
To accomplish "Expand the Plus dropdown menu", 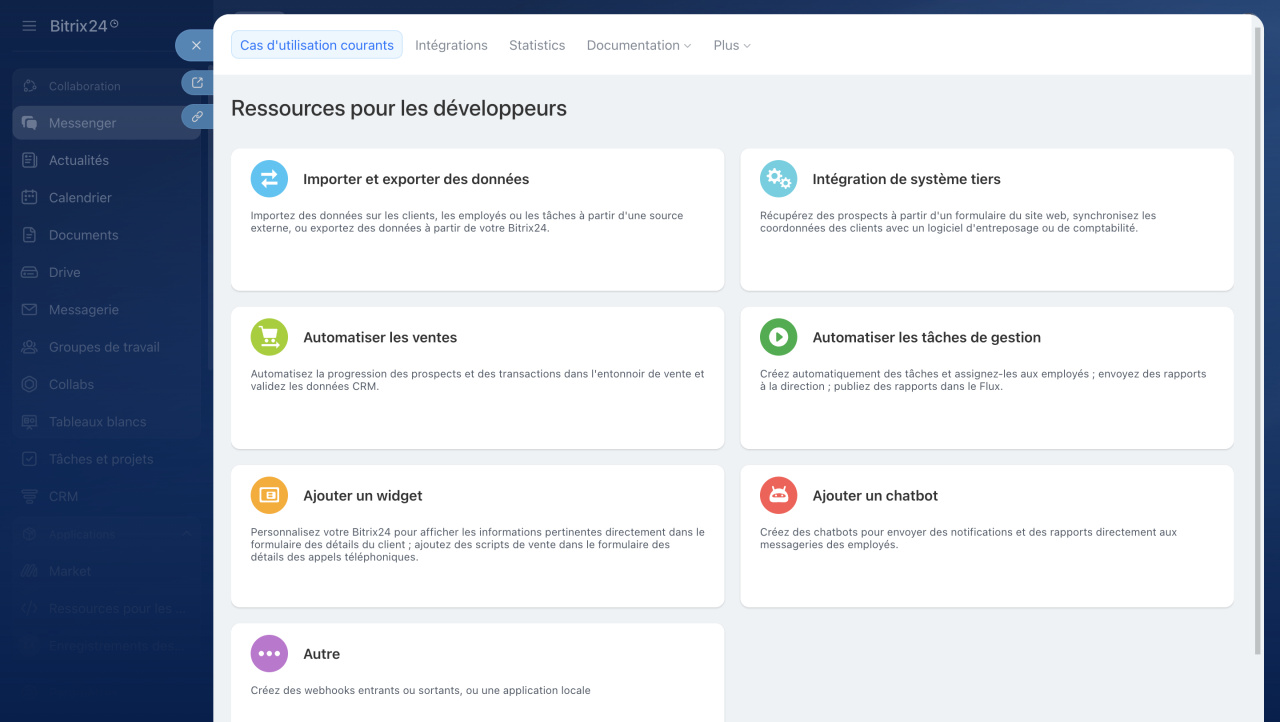I will tap(731, 45).
